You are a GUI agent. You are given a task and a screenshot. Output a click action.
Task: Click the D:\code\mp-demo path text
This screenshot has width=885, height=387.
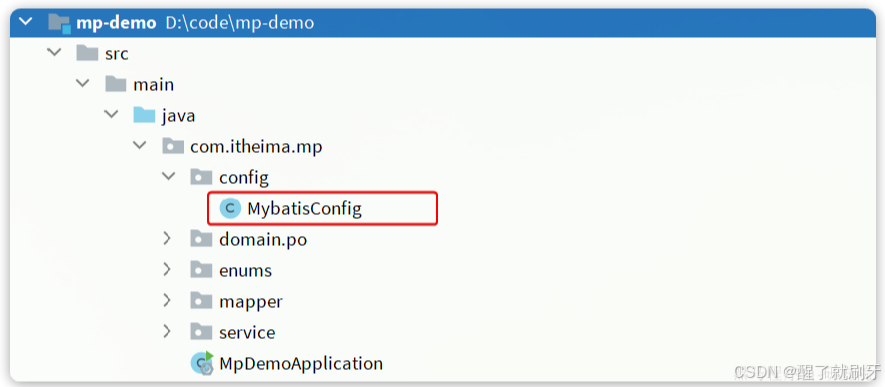click(240, 23)
